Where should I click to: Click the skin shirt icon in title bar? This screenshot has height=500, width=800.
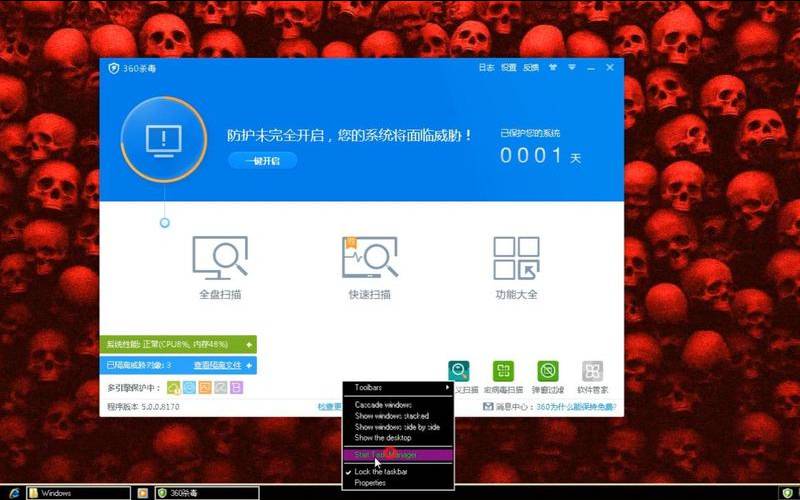[553, 67]
